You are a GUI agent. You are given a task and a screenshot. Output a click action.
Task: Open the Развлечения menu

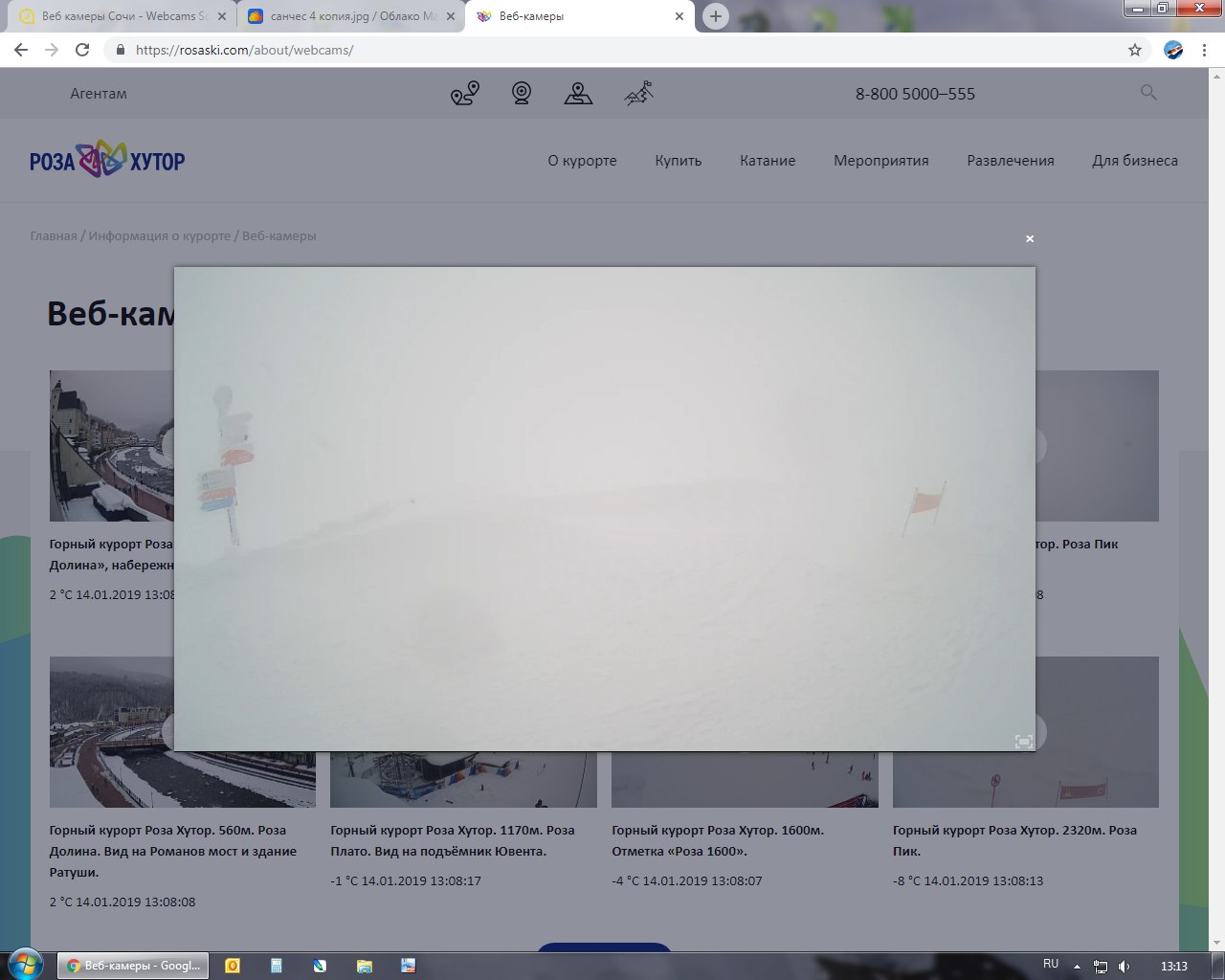click(x=1011, y=161)
